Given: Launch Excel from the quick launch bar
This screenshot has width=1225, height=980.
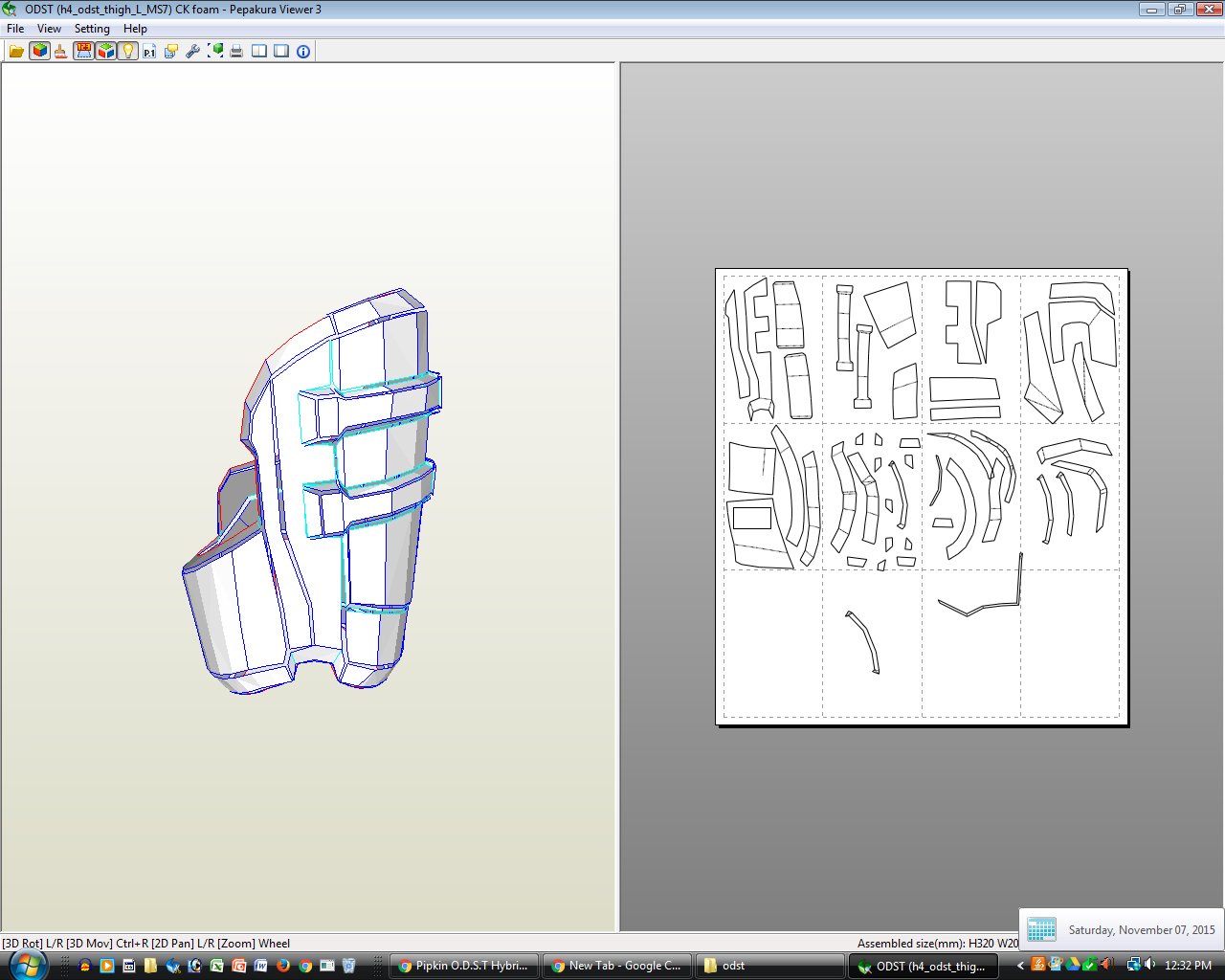Looking at the screenshot, I should click(216, 966).
